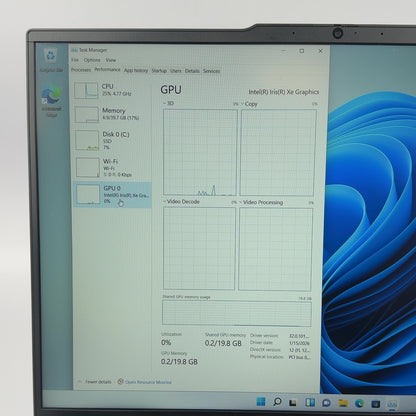Click the Video Processing usage graph
This screenshot has width=416, height=416.
276,249
